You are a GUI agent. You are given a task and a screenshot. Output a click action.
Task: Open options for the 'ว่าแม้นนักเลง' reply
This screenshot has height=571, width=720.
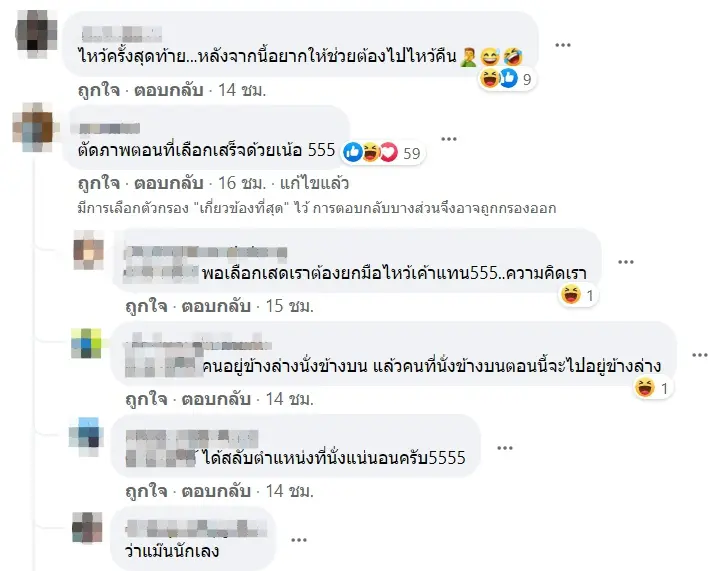pyautogui.click(x=298, y=540)
